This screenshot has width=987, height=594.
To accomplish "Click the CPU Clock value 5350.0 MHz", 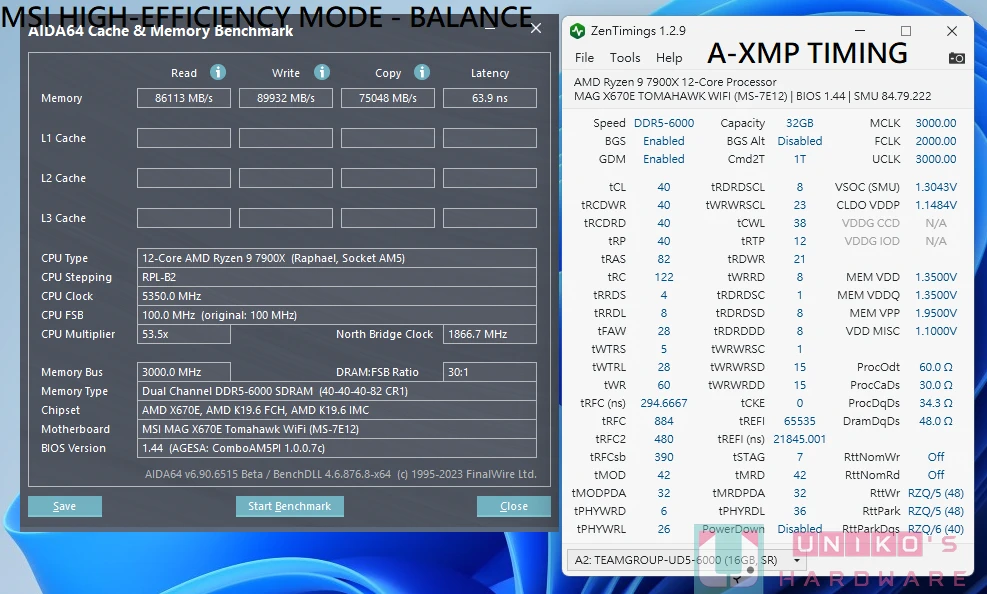I will pyautogui.click(x=337, y=296).
